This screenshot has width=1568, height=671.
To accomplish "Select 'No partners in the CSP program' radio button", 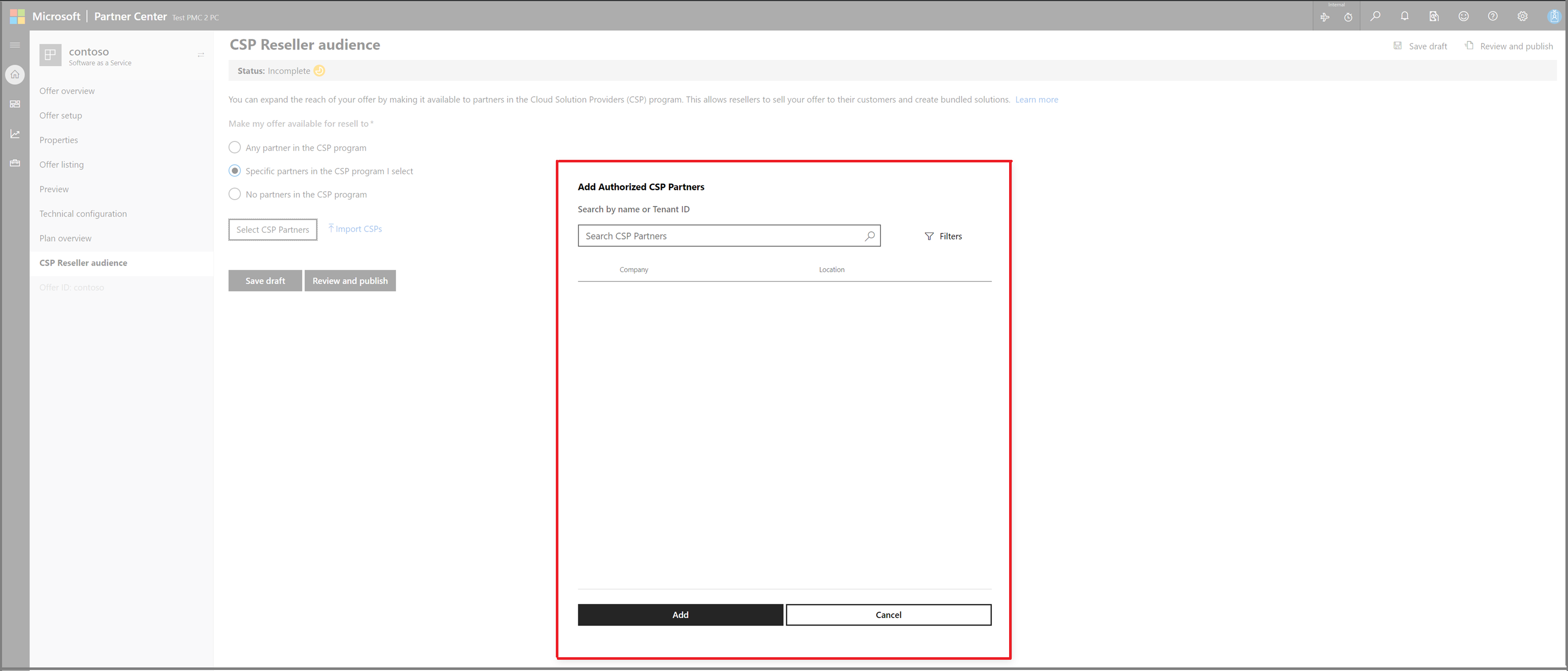I will tap(233, 195).
